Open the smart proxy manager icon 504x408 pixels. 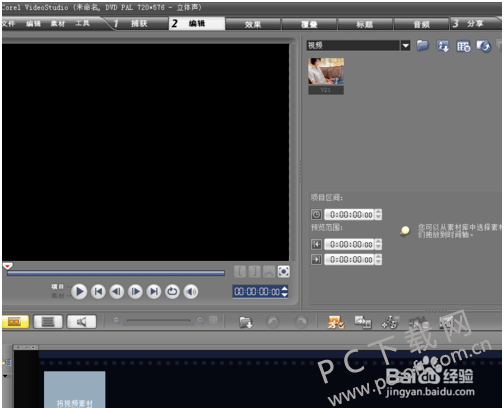point(336,322)
